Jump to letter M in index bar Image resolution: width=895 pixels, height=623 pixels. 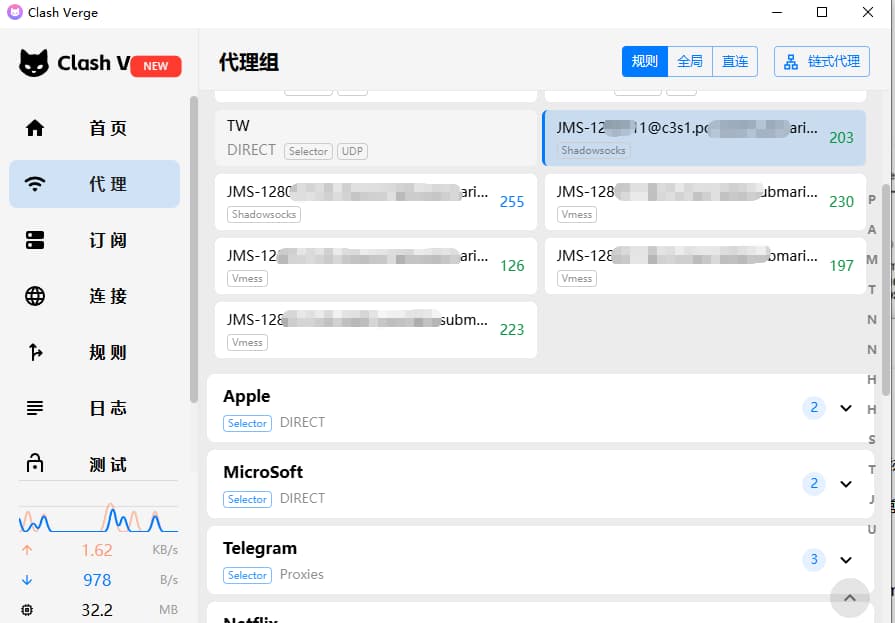872,260
